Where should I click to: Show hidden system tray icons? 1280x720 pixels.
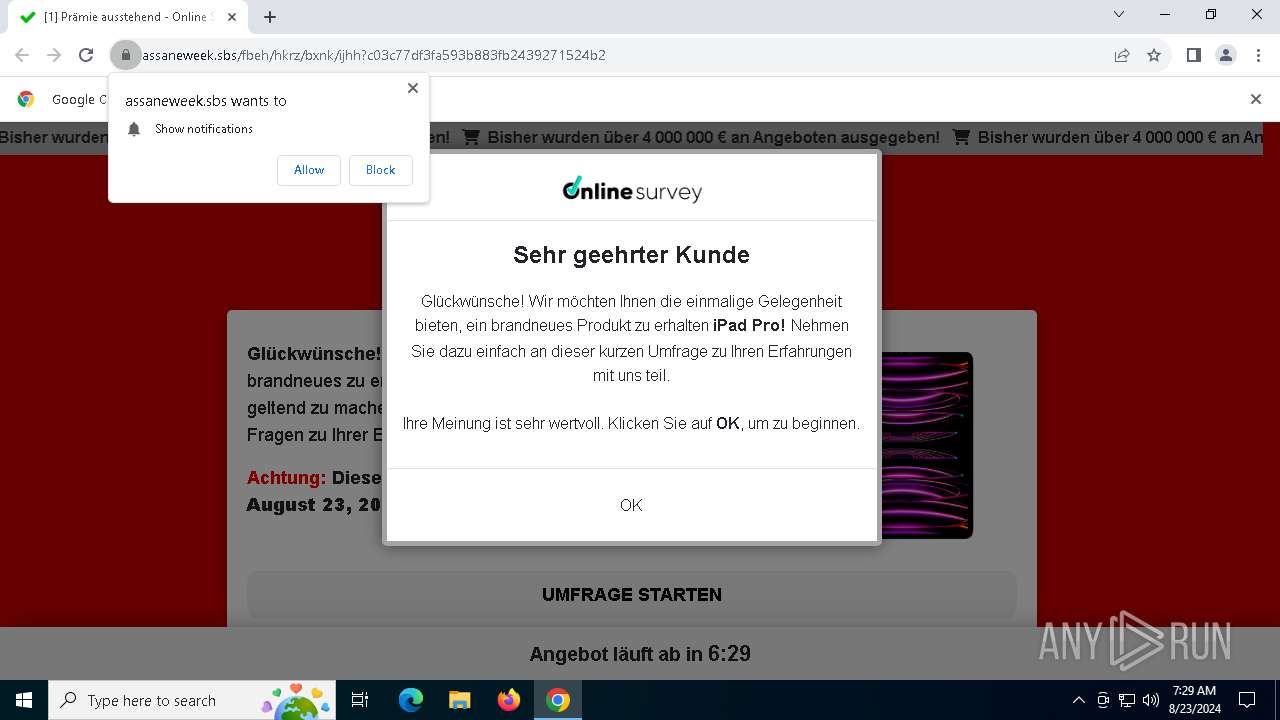point(1078,700)
